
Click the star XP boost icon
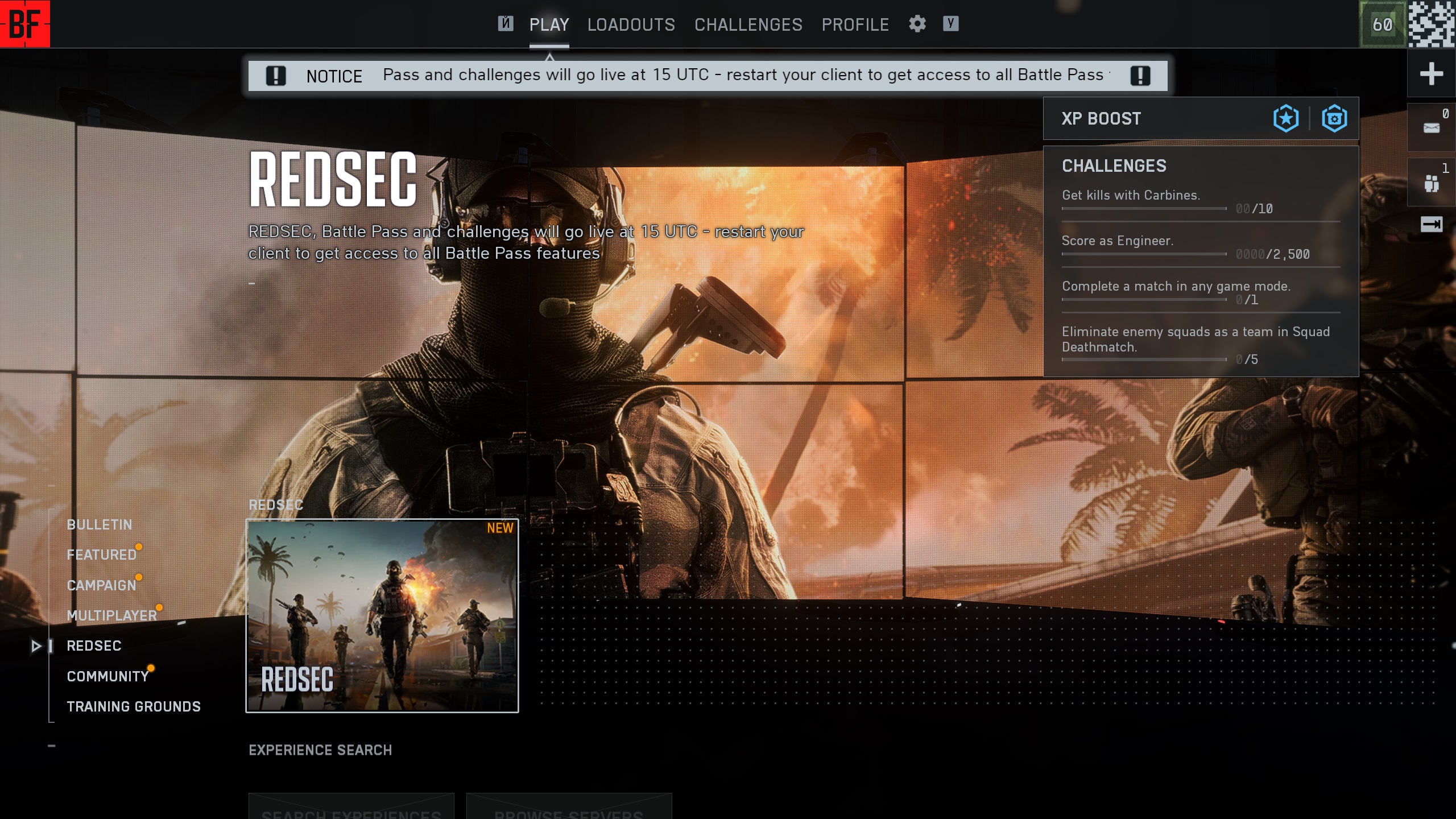pos(1285,118)
